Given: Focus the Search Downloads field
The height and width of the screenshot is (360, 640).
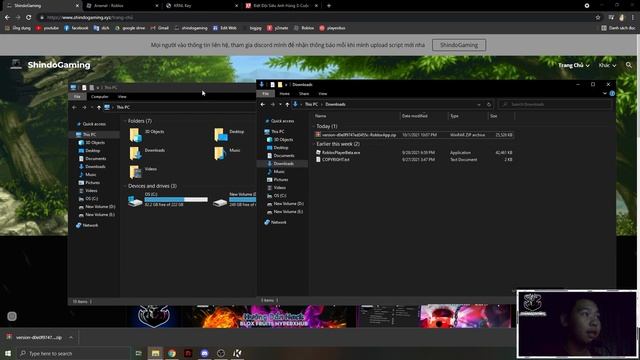Looking at the screenshot, I should coord(554,104).
